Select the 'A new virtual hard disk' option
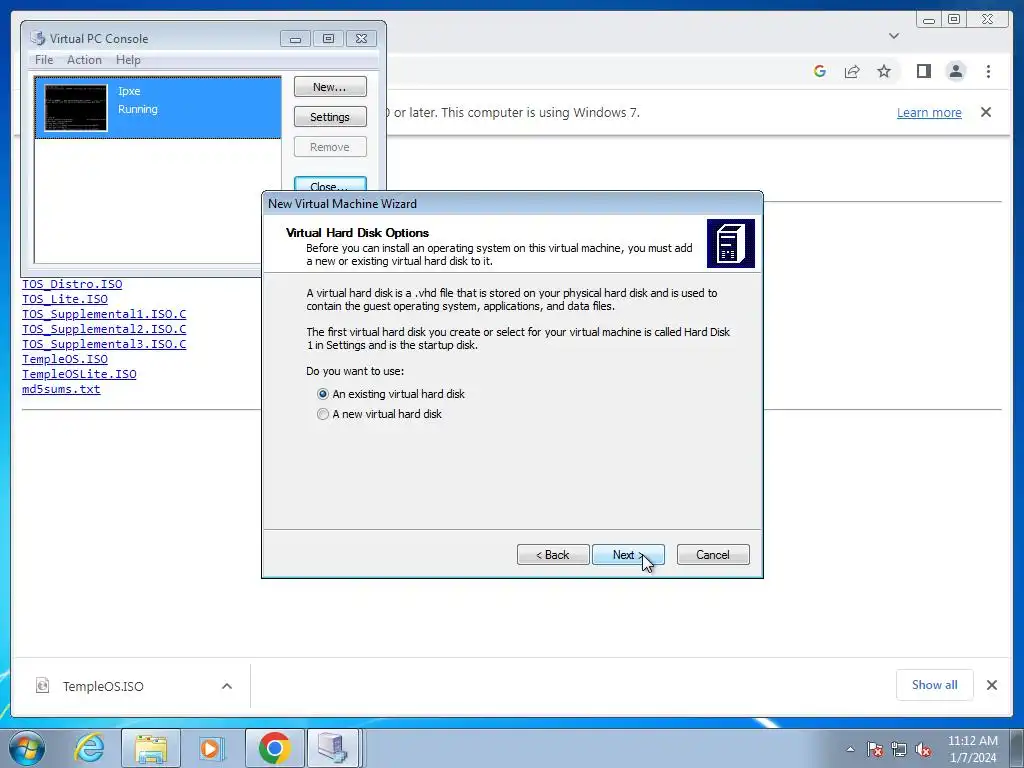The width and height of the screenshot is (1024, 768). [x=379, y=414]
